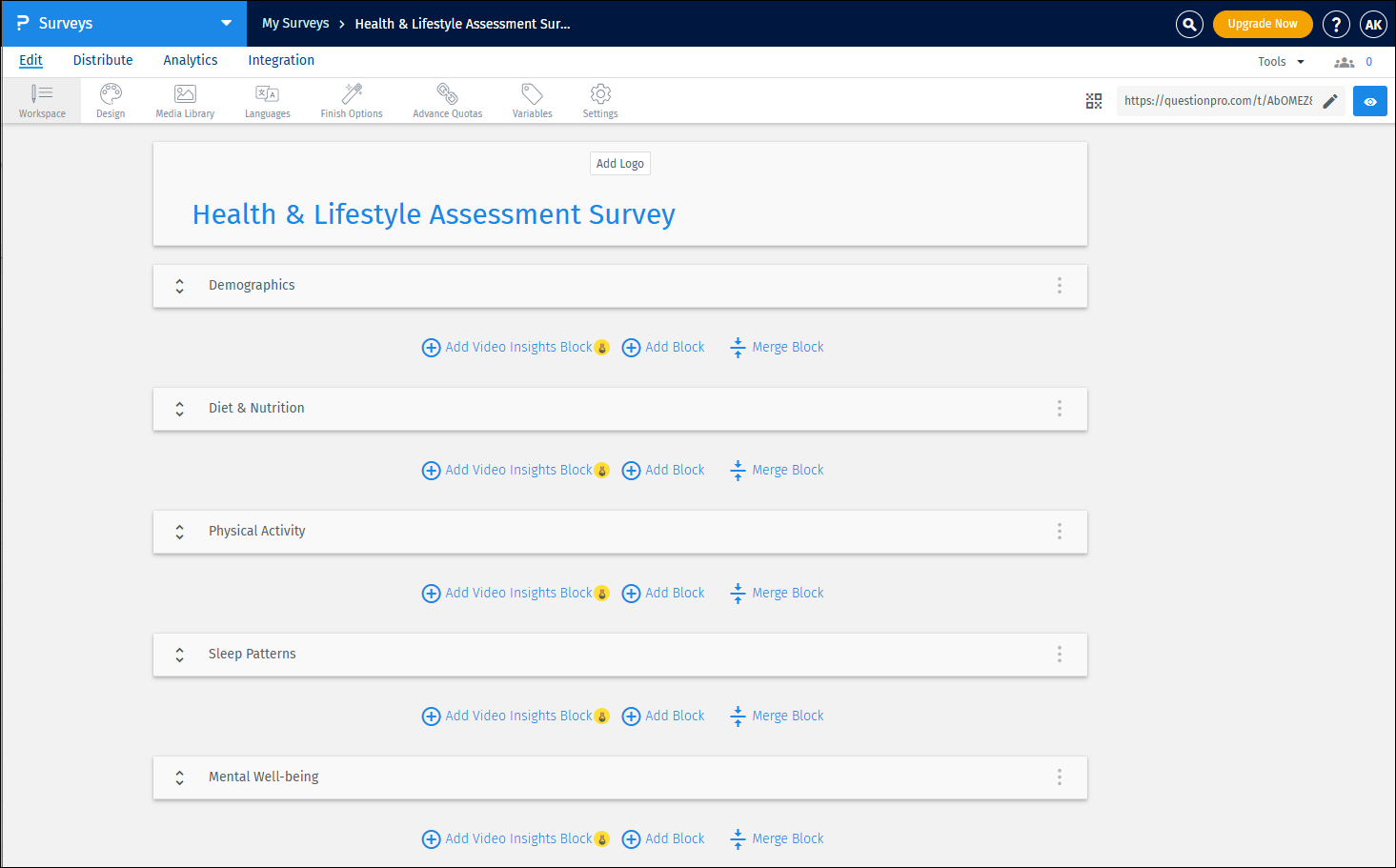The width and height of the screenshot is (1396, 868).
Task: Open the survey Settings
Action: (x=600, y=100)
